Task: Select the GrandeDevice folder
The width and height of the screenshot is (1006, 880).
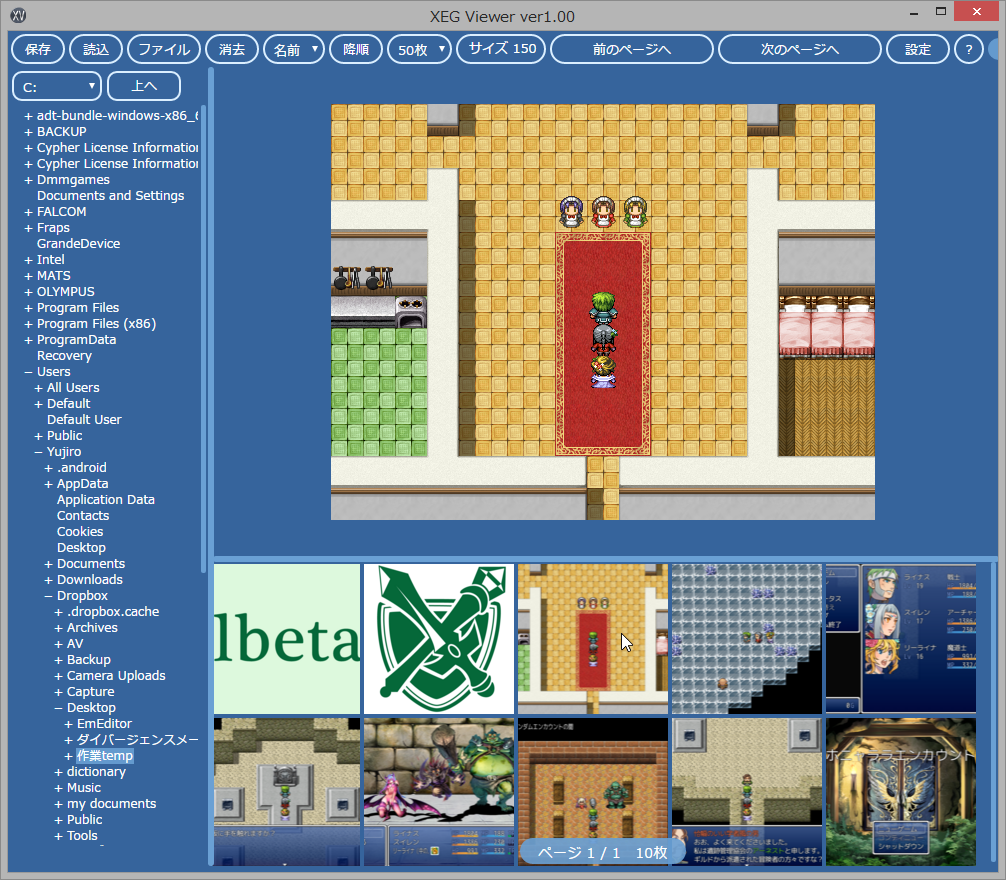Action: 78,244
